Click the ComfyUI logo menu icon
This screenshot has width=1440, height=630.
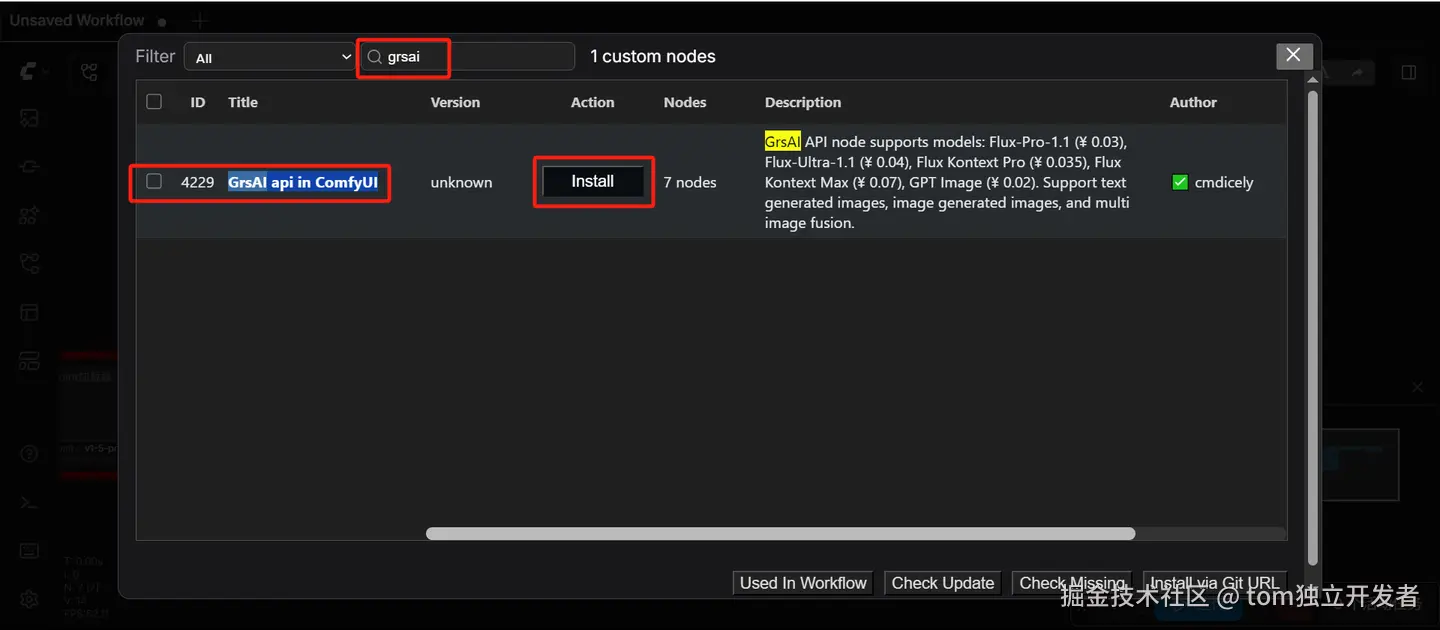tap(29, 71)
